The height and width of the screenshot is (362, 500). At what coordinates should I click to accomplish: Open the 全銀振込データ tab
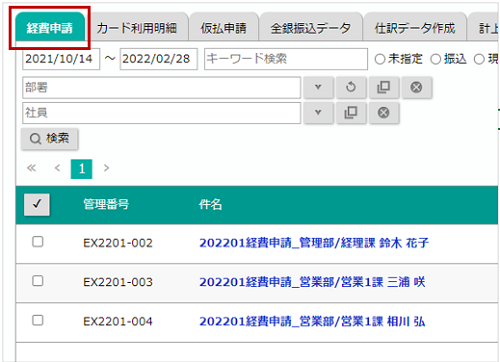311,28
